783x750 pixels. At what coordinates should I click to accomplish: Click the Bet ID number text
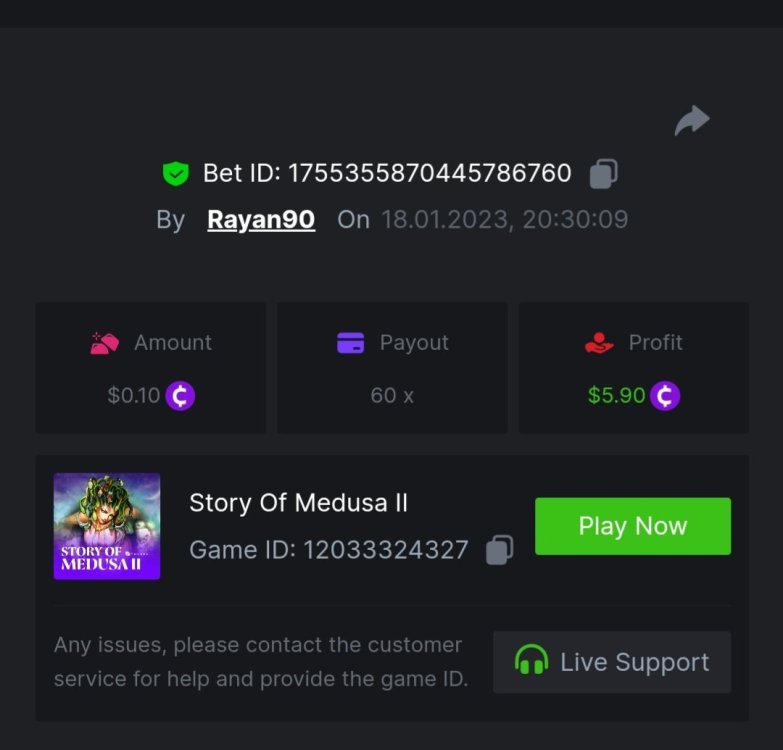pos(429,174)
